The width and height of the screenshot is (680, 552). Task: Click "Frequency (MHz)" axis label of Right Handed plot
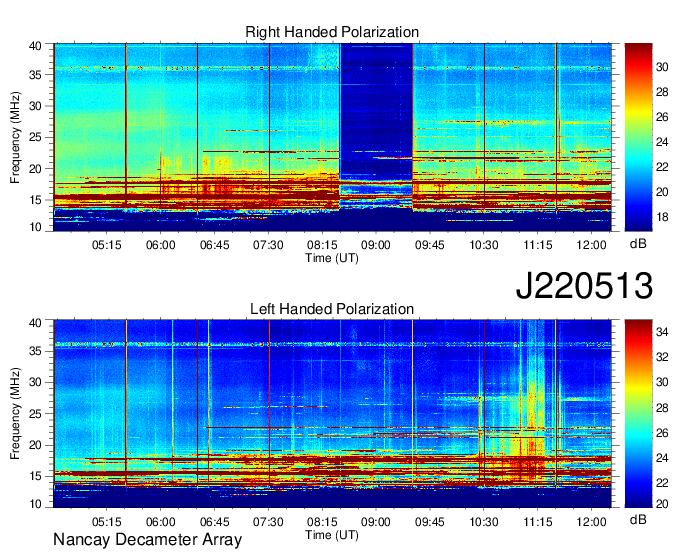coord(15,137)
